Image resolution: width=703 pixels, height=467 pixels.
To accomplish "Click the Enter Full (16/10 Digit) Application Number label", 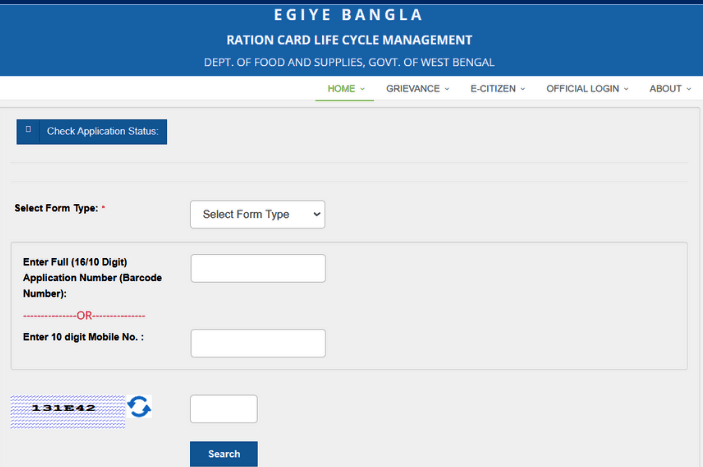I will [92, 277].
